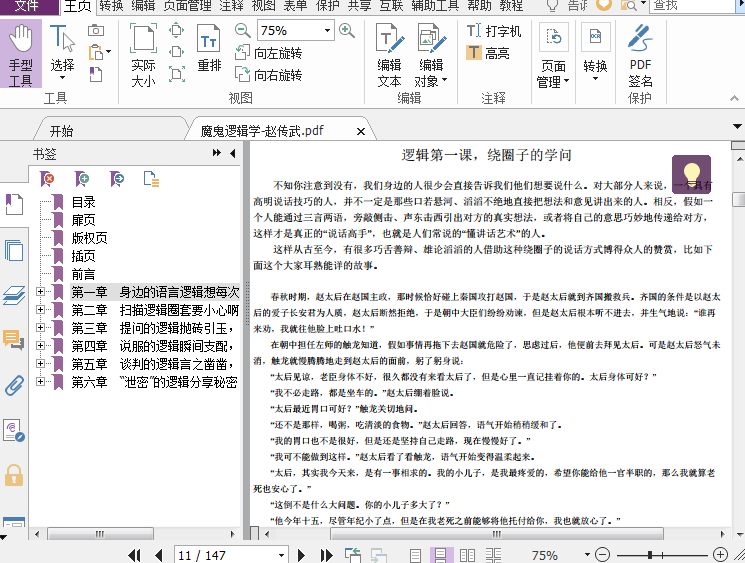Image resolution: width=745 pixels, height=563 pixels.
Task: Open the clipboard paste icon
Action: pyautogui.click(x=97, y=52)
